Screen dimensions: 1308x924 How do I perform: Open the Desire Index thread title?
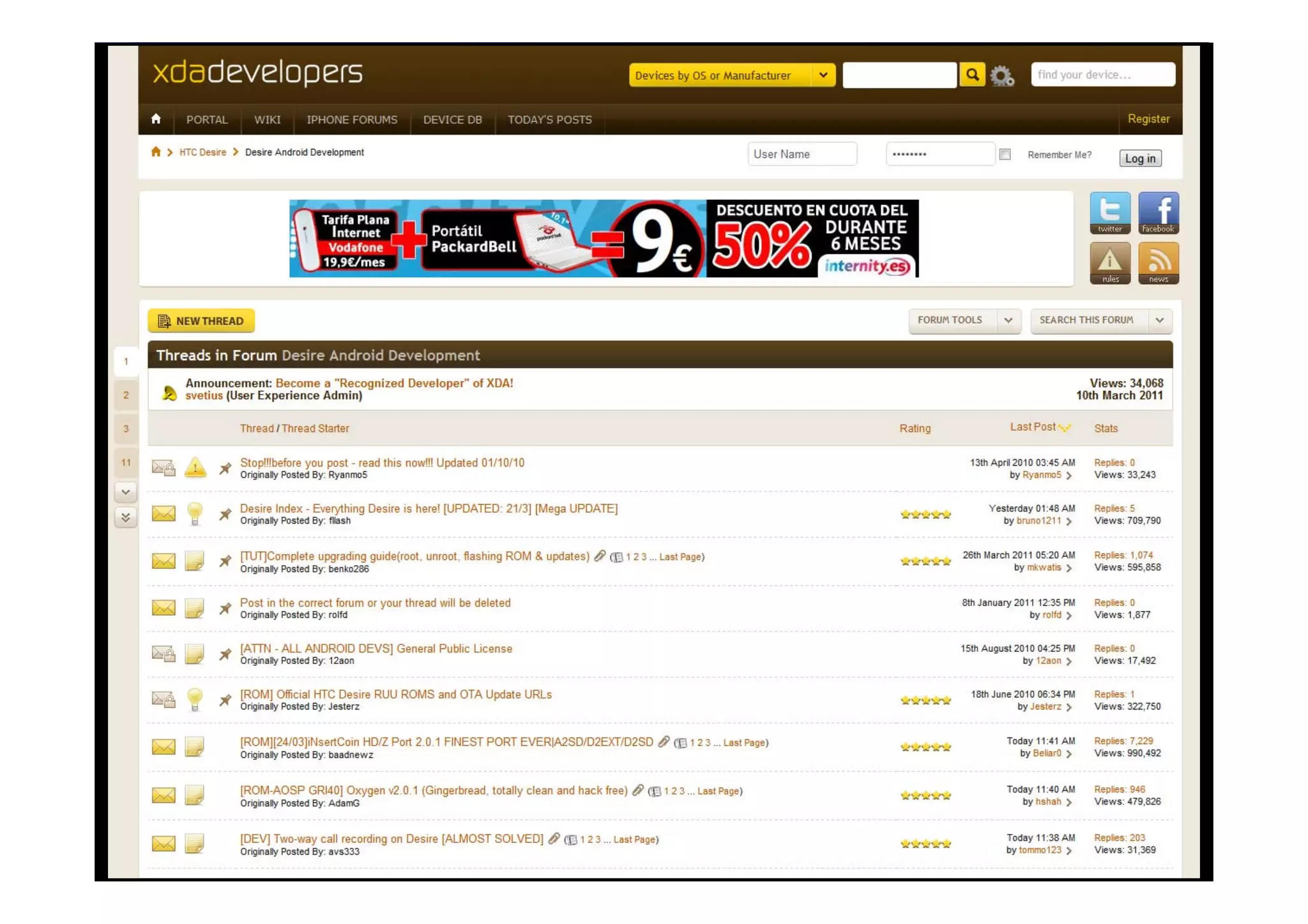429,508
